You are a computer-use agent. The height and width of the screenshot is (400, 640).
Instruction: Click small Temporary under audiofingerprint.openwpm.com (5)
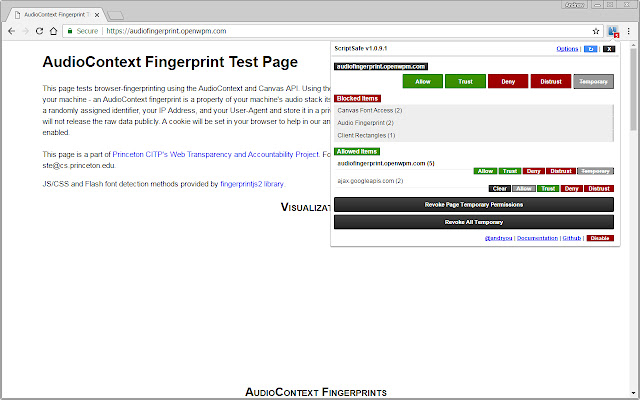pos(595,171)
